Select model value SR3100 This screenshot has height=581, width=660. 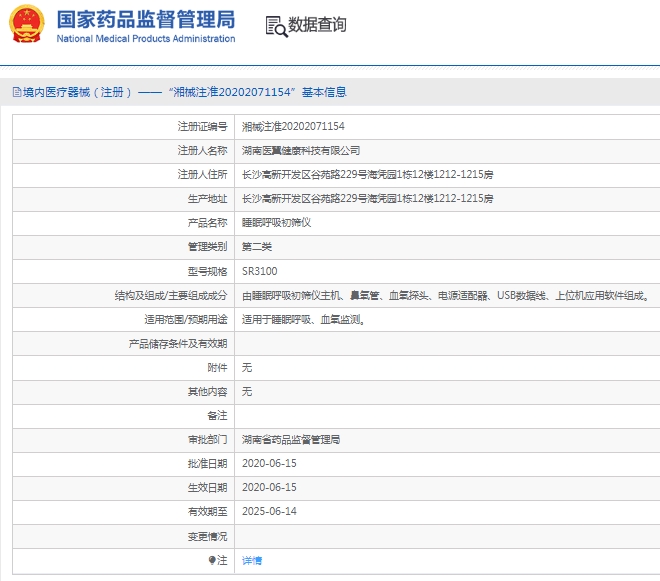click(x=260, y=271)
